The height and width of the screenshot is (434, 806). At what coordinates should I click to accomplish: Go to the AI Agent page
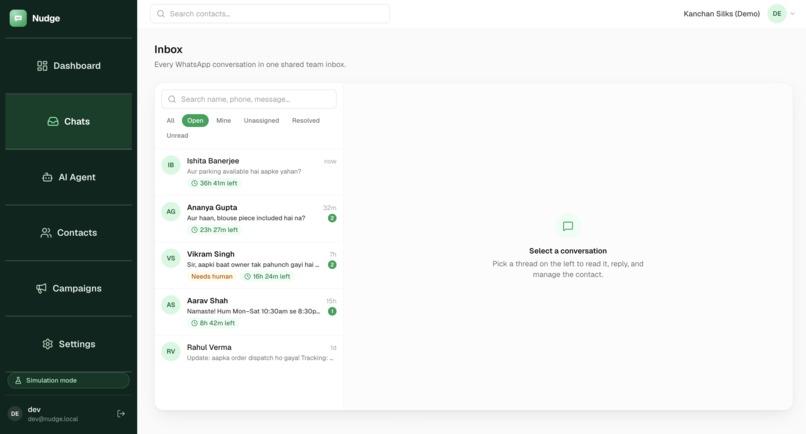68,177
